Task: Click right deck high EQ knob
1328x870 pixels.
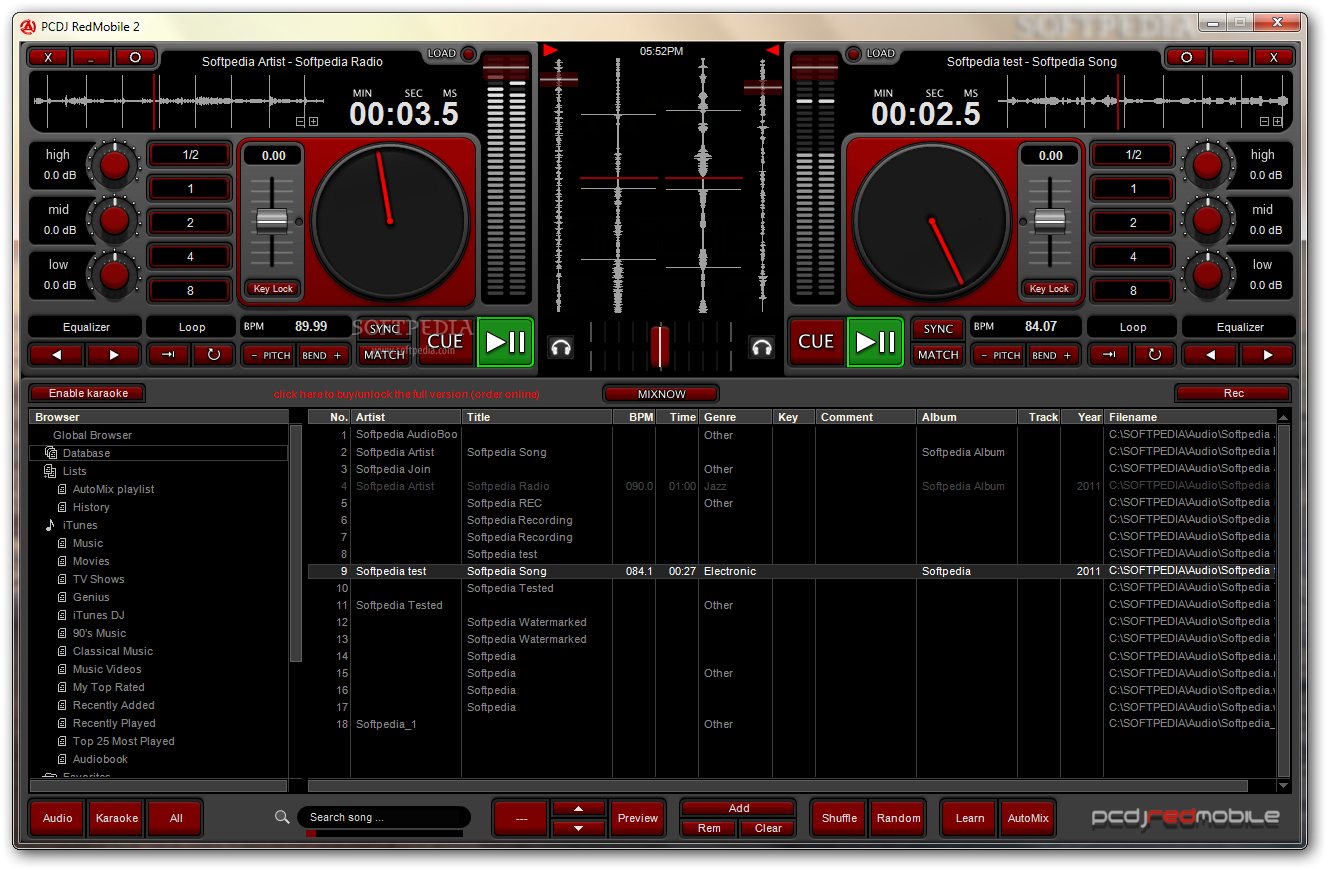Action: (x=1206, y=164)
